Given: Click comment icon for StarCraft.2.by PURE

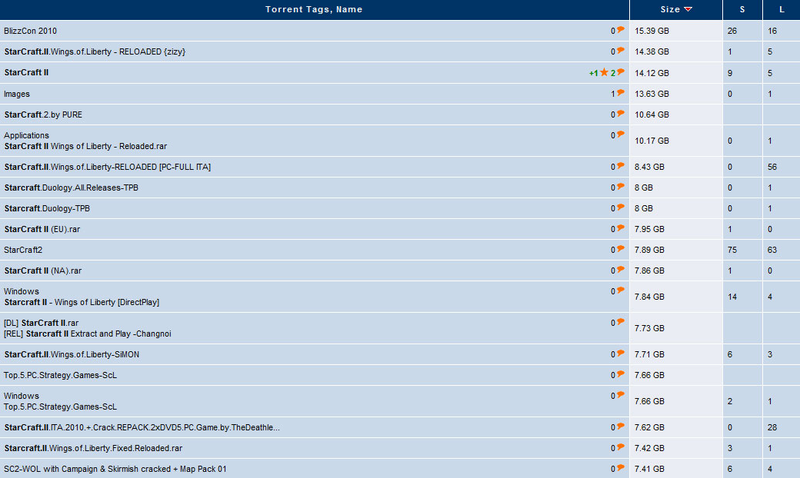Looking at the screenshot, I should [620, 114].
